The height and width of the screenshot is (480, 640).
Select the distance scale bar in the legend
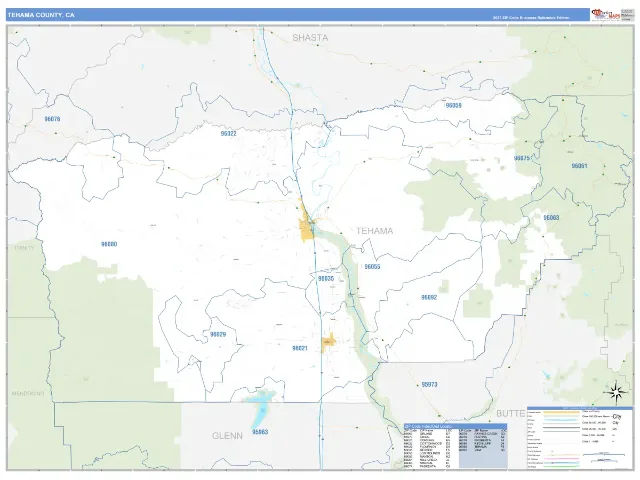605,453
